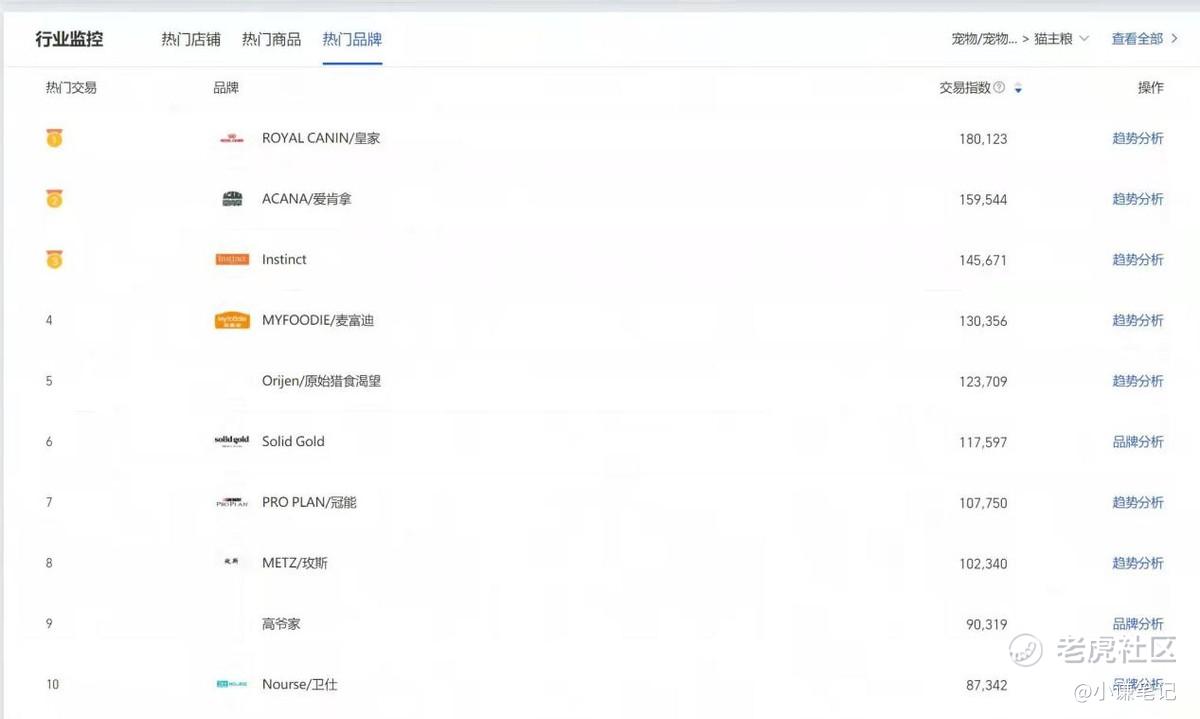Click brand name Nourse/卫仕

point(300,684)
